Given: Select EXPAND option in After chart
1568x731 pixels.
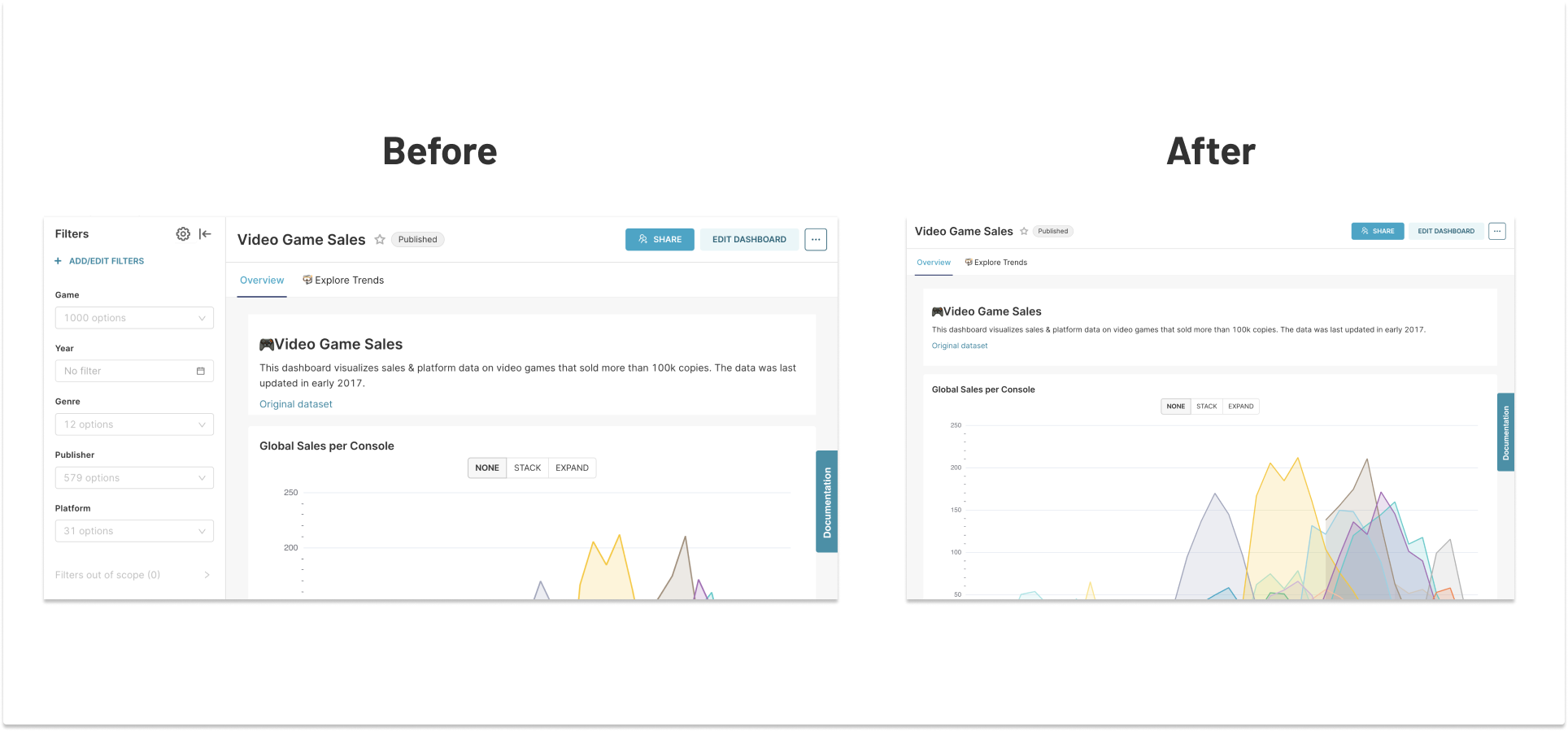Looking at the screenshot, I should click(1241, 407).
